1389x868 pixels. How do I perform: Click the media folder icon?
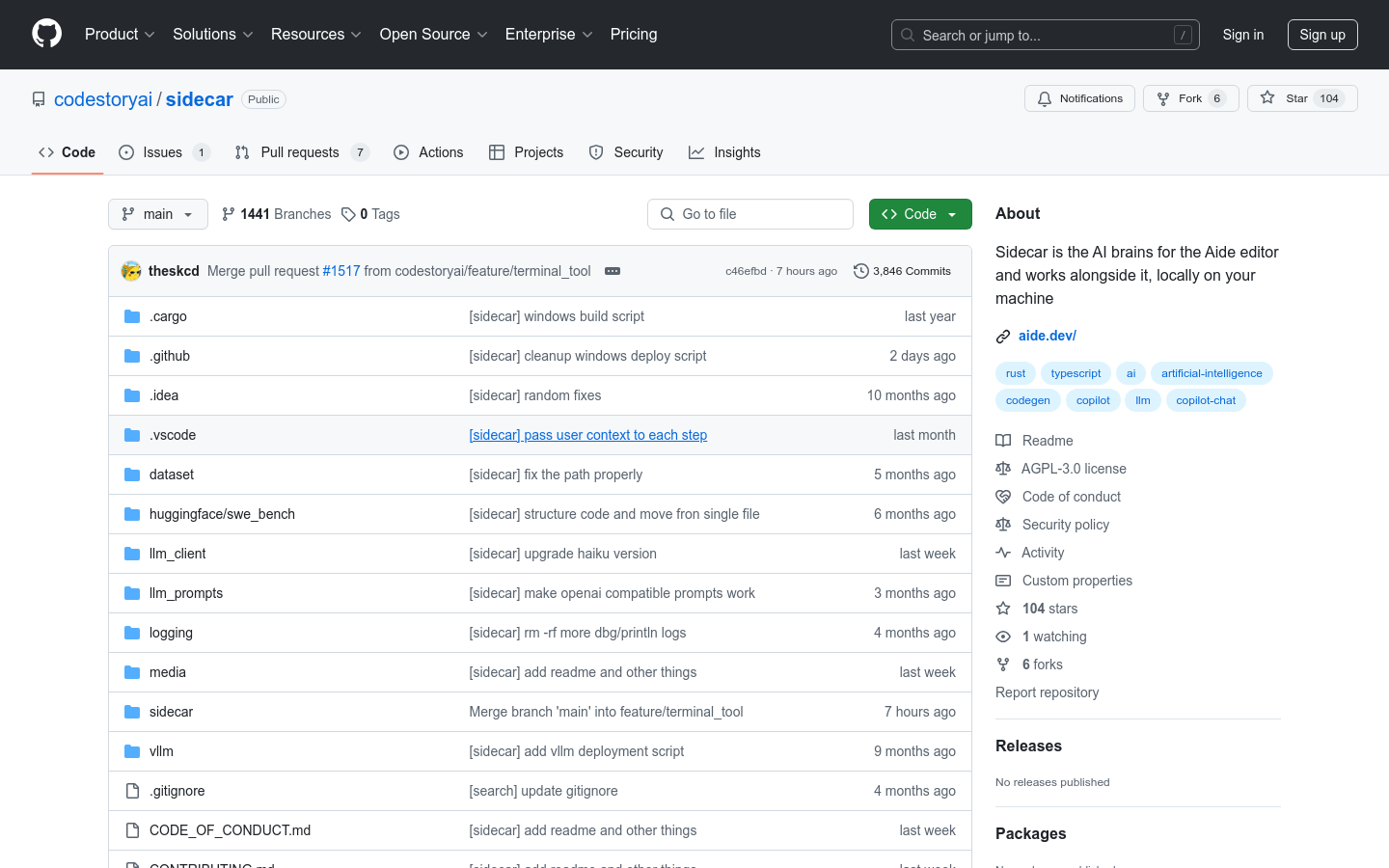point(132,672)
